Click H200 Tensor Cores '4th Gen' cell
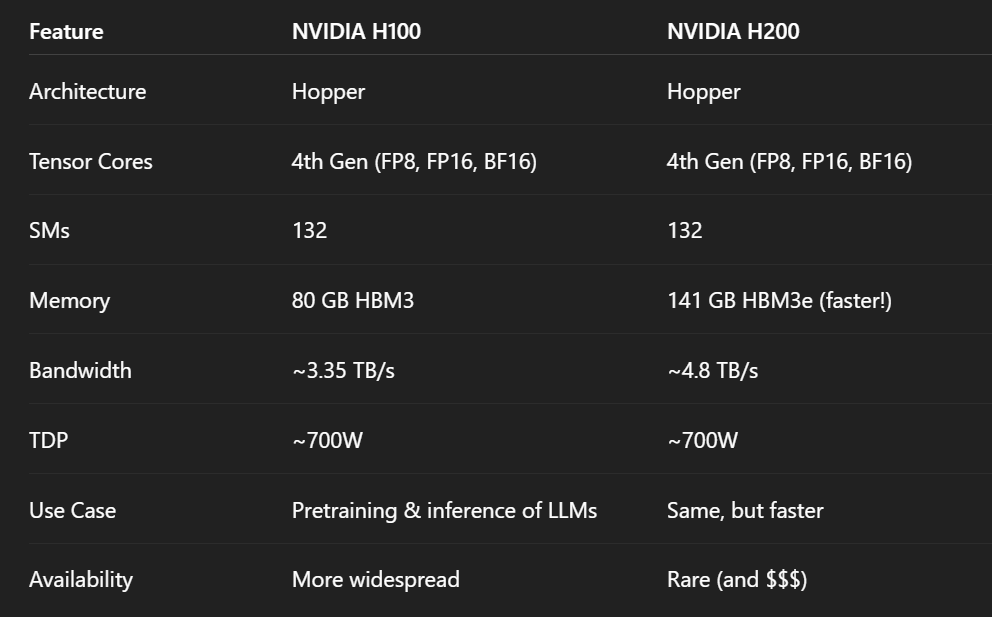The width and height of the screenshot is (992, 617). (x=790, y=161)
